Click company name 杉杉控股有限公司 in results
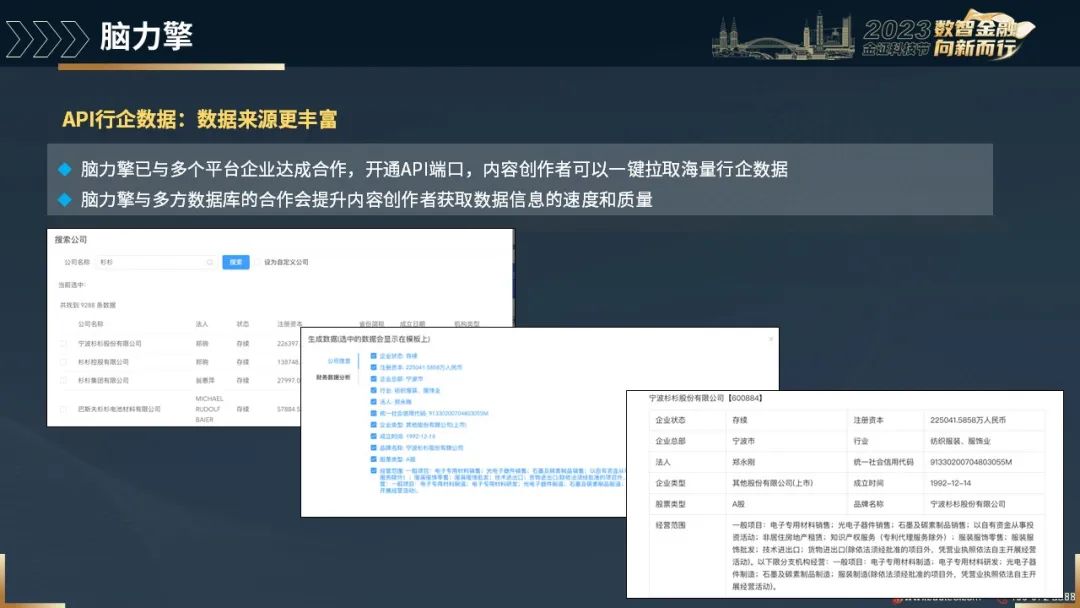Viewport: 1080px width, 608px height. [x=103, y=362]
